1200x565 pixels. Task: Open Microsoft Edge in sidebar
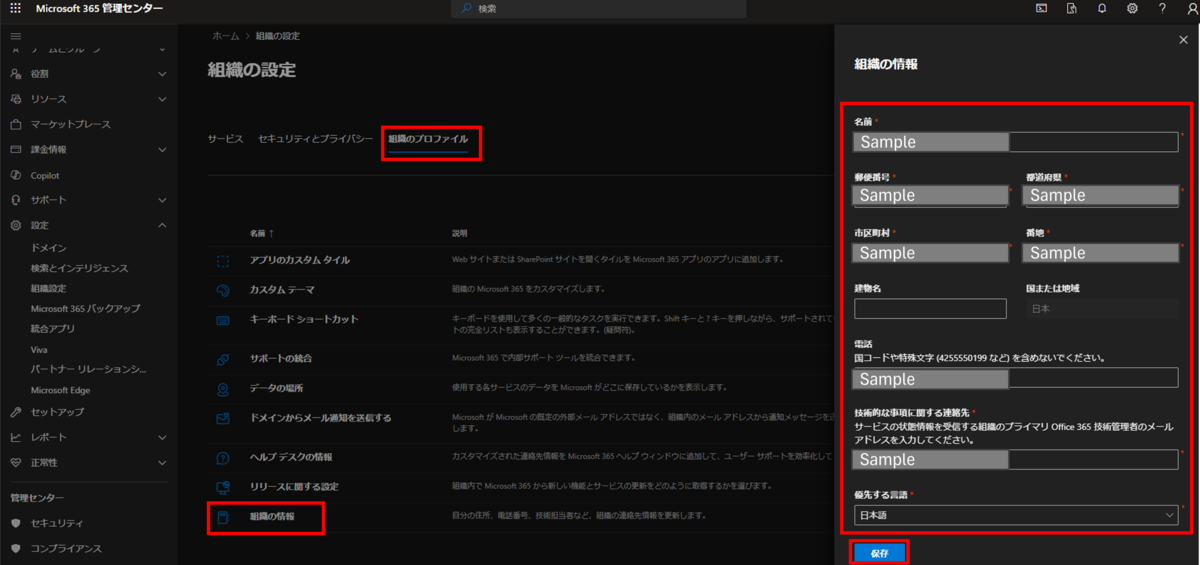pyautogui.click(x=60, y=391)
